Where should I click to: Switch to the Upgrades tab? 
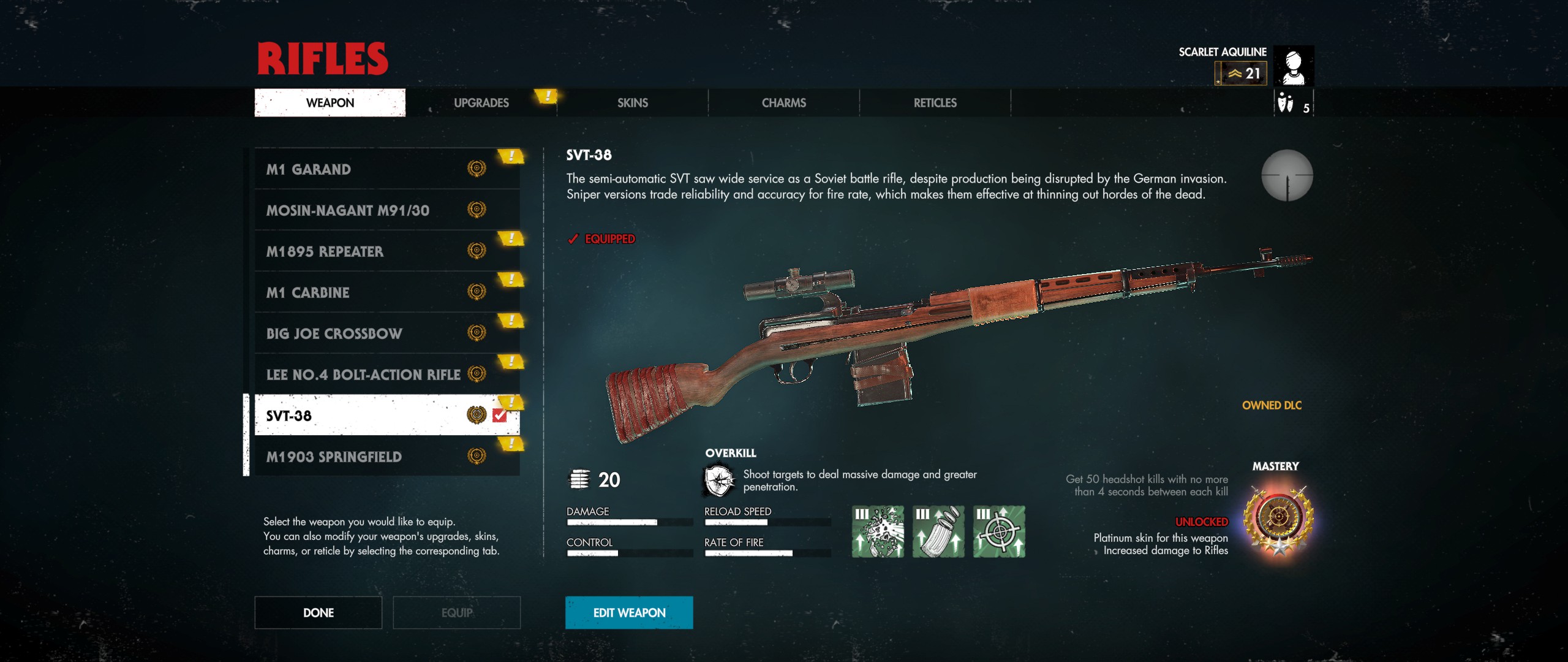coord(481,103)
